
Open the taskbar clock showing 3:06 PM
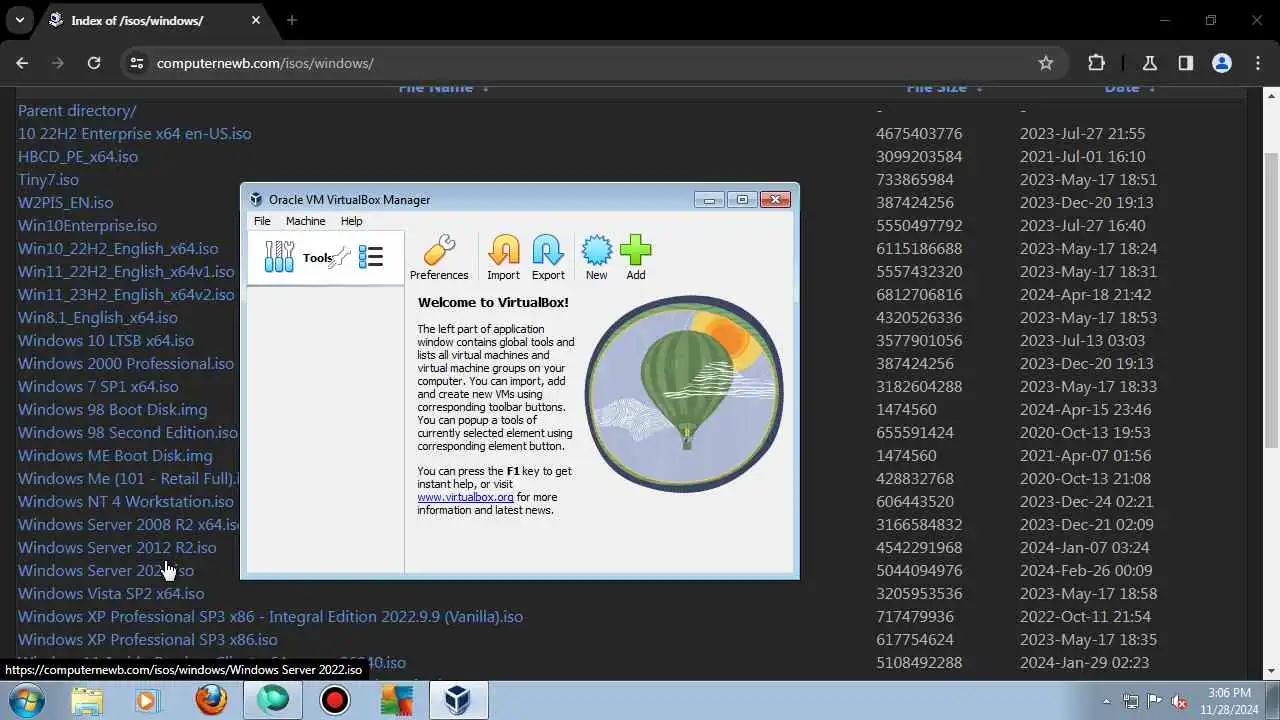(1229, 700)
